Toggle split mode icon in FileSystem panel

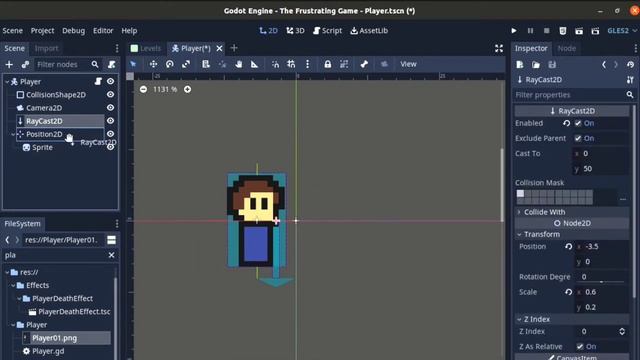111,240
